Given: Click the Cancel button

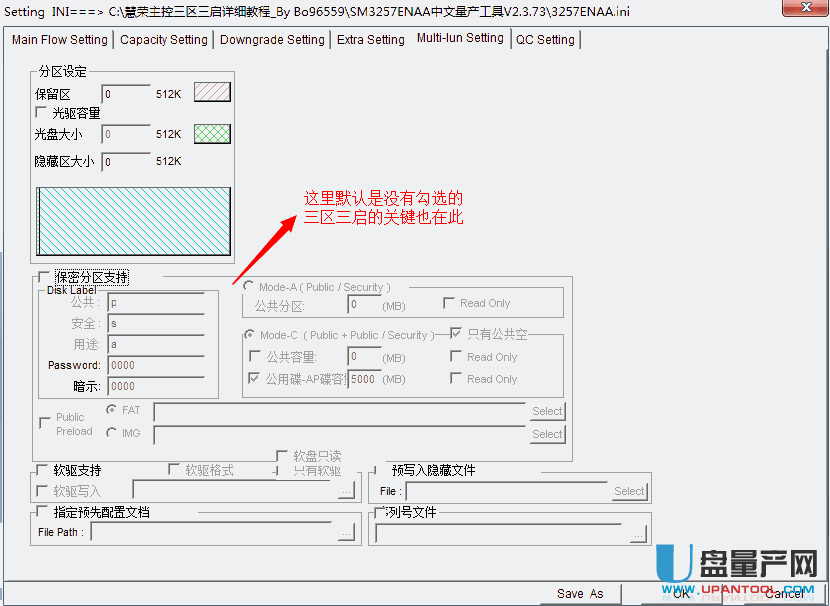Looking at the screenshot, I should pyautogui.click(x=785, y=593).
